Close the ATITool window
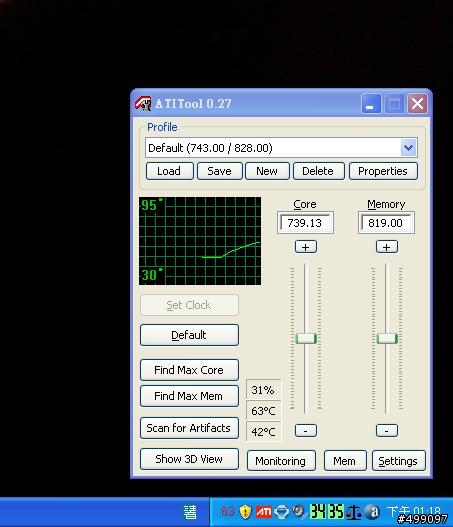Screen dimensions: 453x527 click(x=417, y=104)
